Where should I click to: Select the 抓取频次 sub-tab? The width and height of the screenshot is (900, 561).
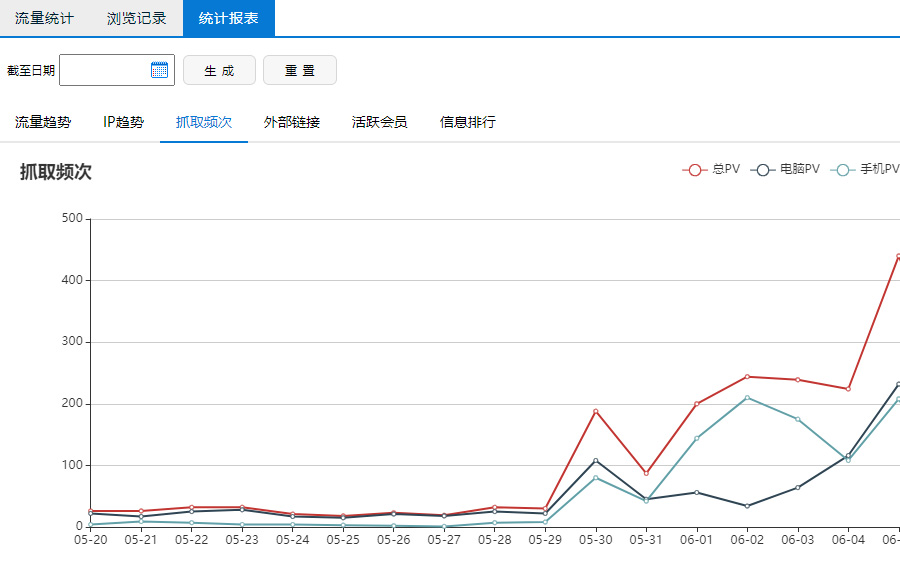[204, 122]
